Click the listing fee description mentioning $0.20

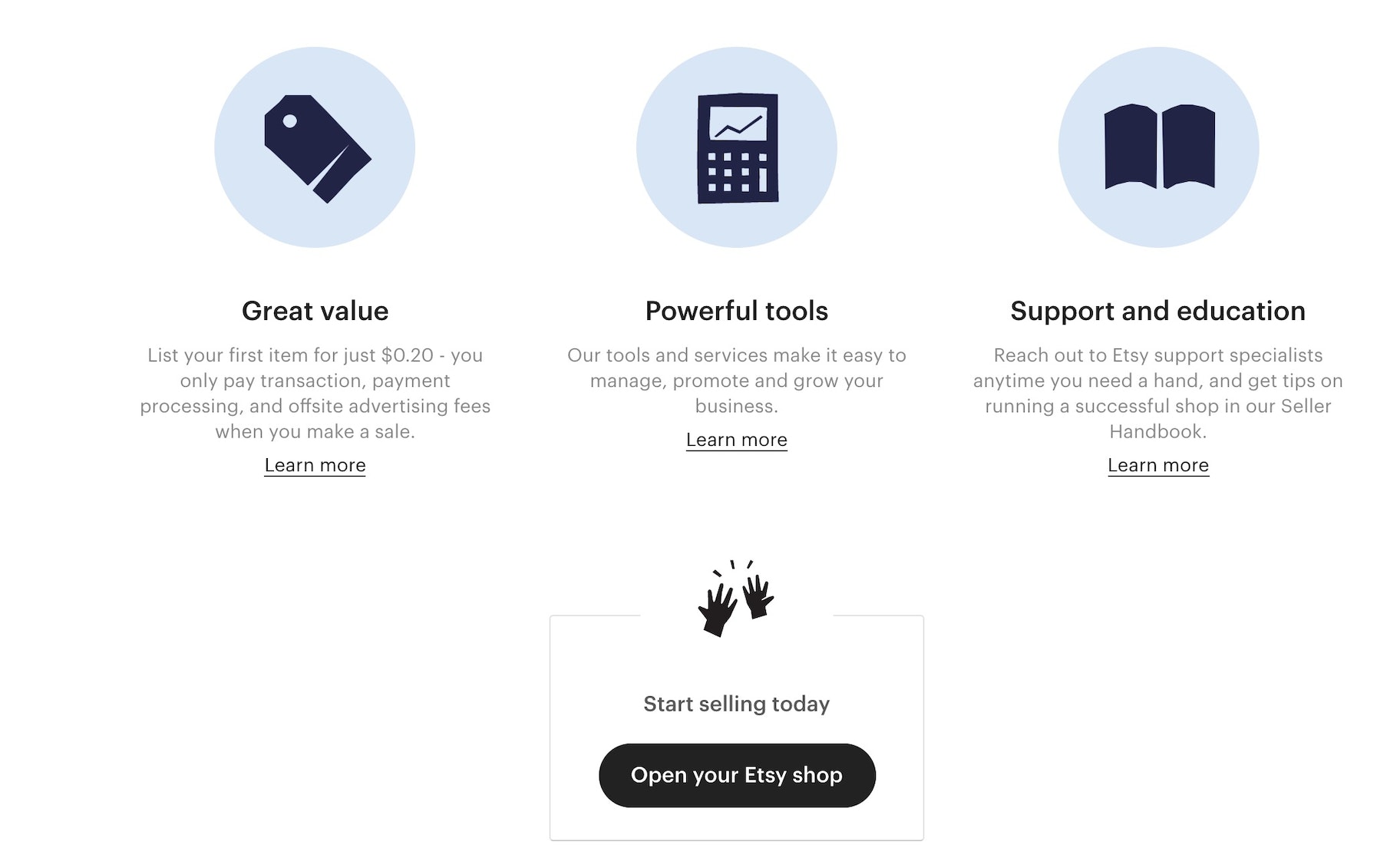coord(315,393)
